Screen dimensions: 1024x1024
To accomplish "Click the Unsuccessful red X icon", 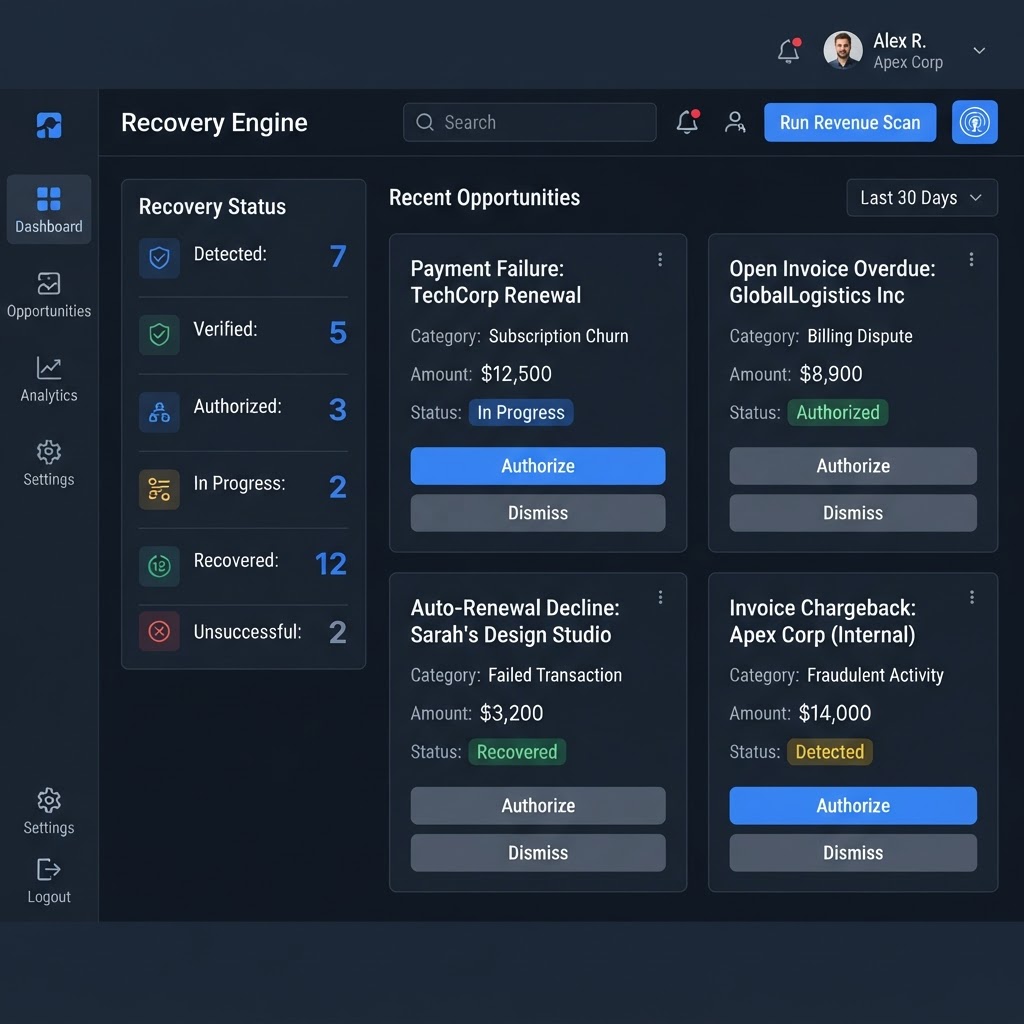I will [x=159, y=631].
